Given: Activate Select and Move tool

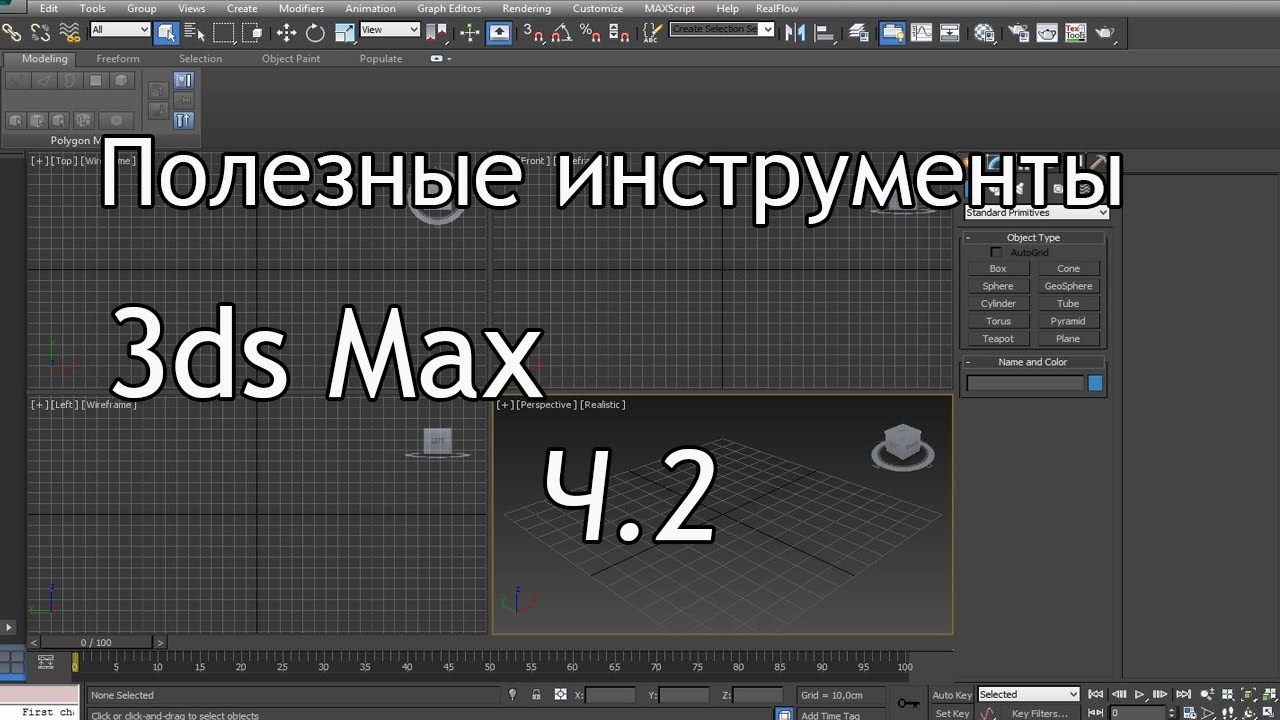Looking at the screenshot, I should 286,32.
